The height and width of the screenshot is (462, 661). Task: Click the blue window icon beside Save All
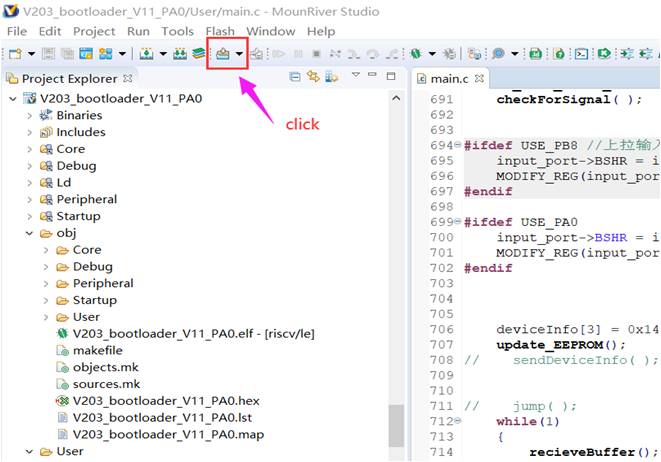86,54
